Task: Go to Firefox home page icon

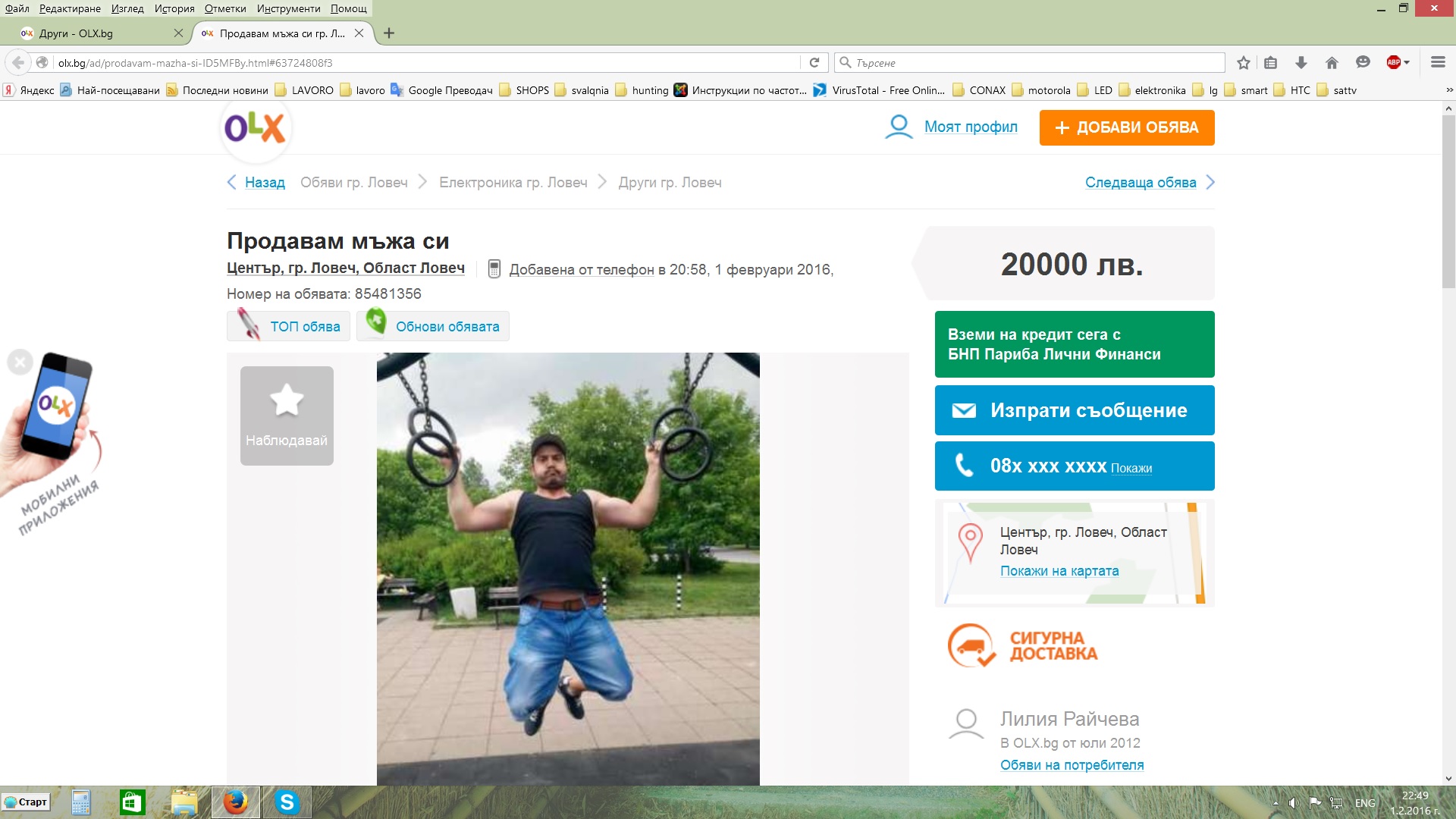Action: tap(1332, 63)
